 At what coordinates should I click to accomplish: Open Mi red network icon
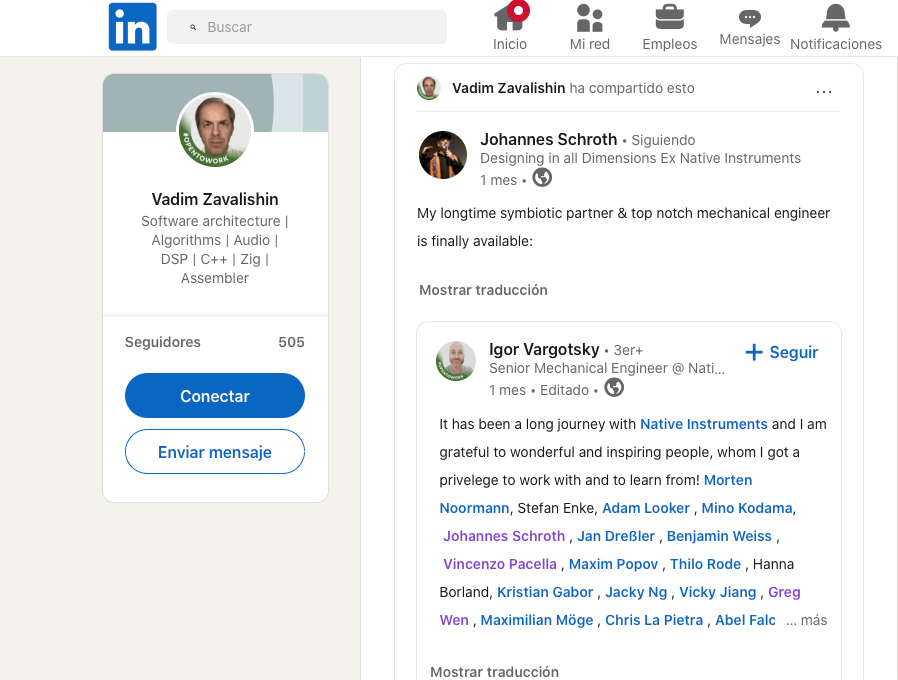589,18
